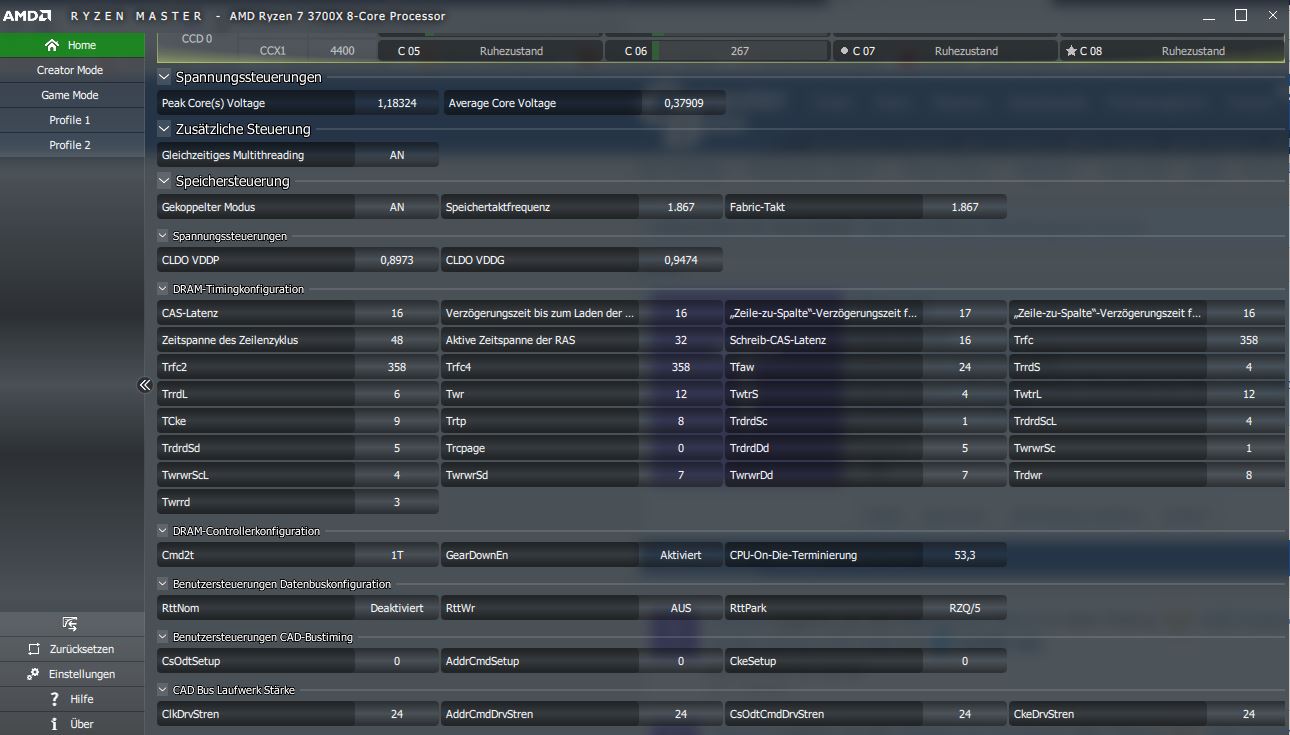Click GearDownEn value Aktiviert
1290x735 pixels.
coord(681,555)
